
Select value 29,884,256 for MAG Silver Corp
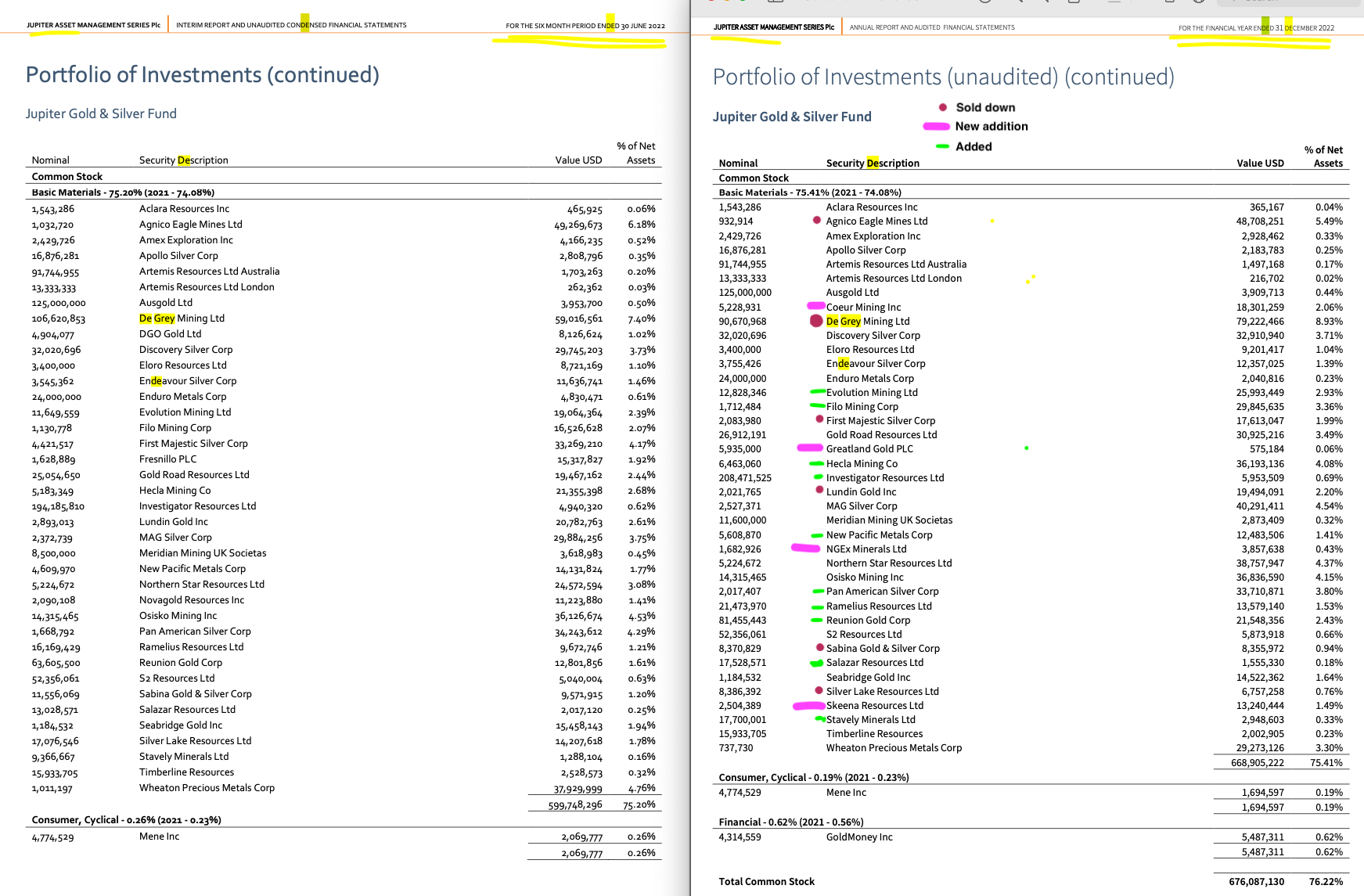pos(578,538)
